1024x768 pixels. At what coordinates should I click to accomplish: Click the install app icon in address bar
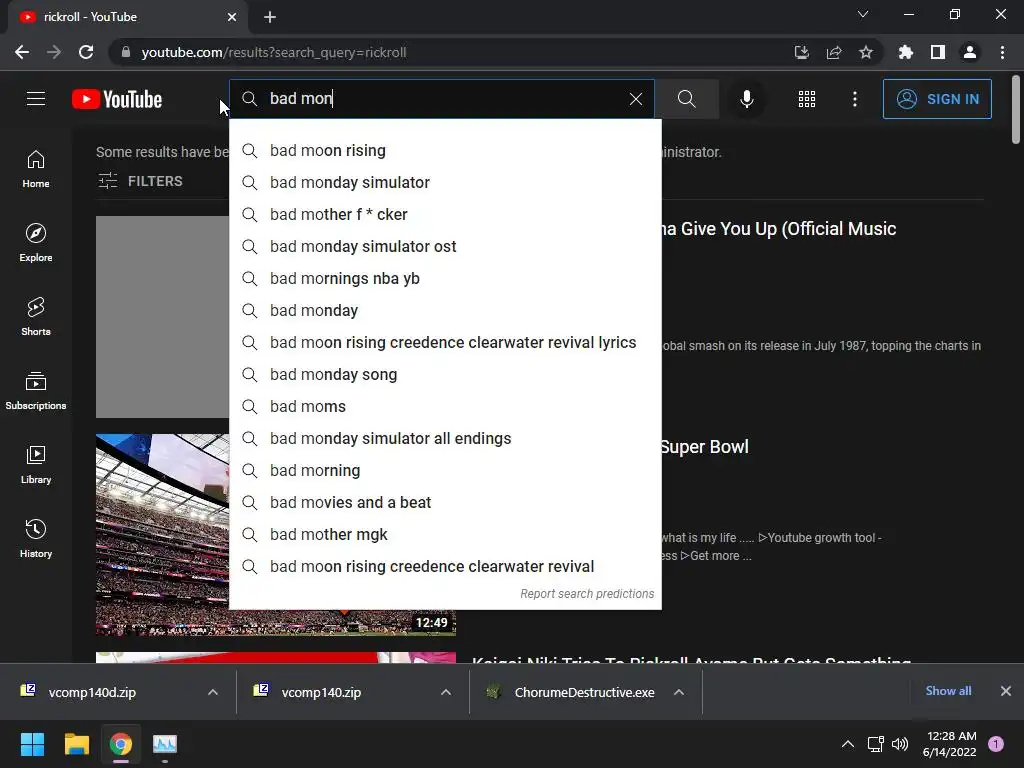pyautogui.click(x=801, y=52)
